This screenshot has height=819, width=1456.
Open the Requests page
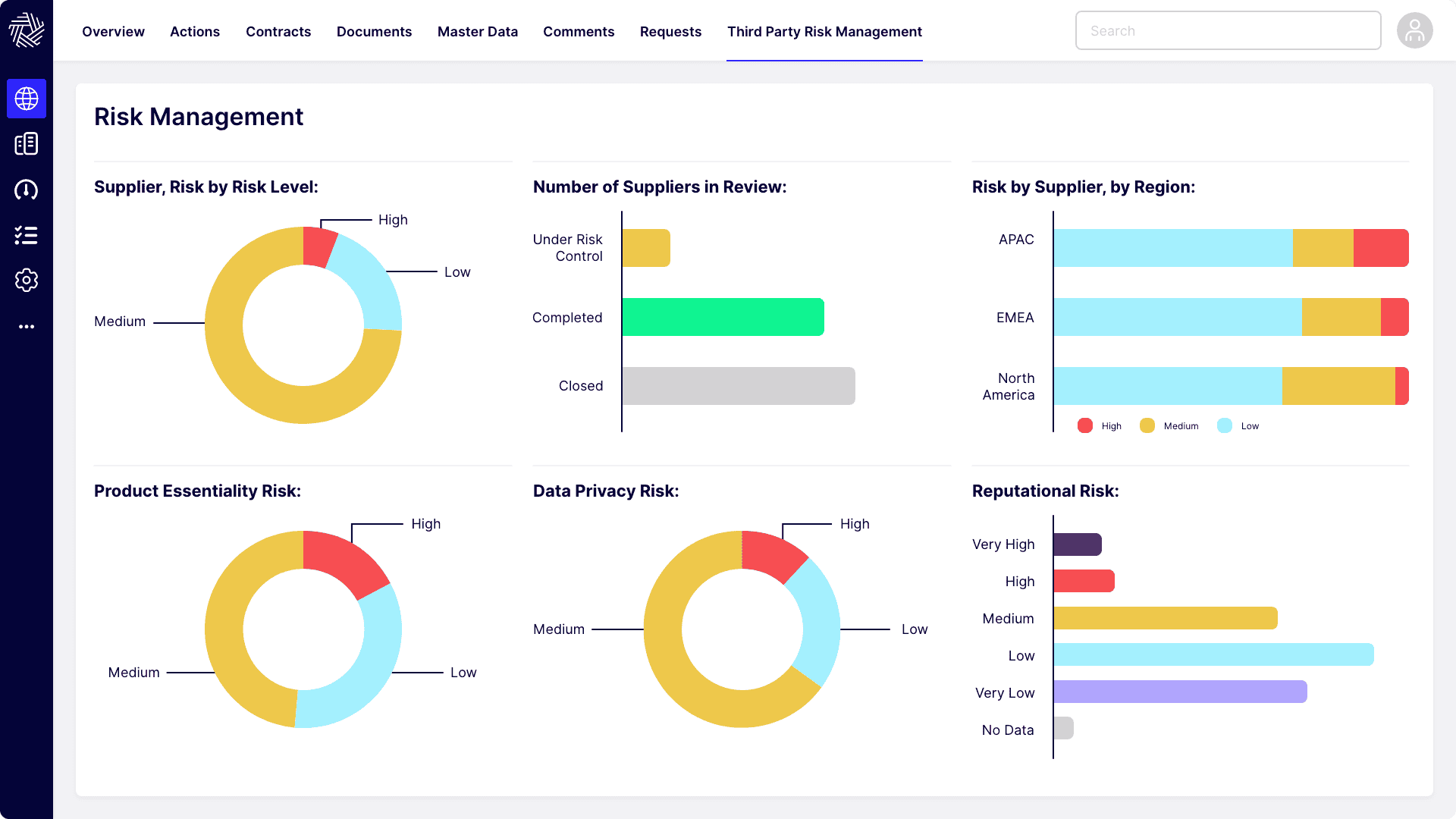pos(670,32)
